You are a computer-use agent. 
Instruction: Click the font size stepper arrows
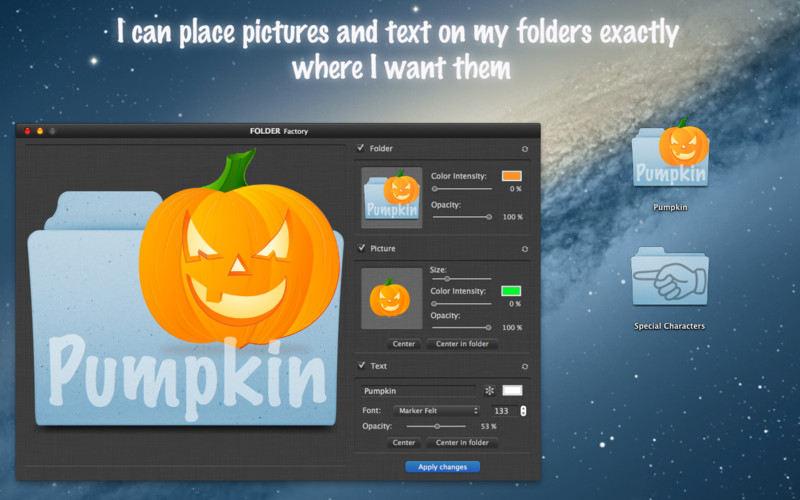pyautogui.click(x=523, y=411)
